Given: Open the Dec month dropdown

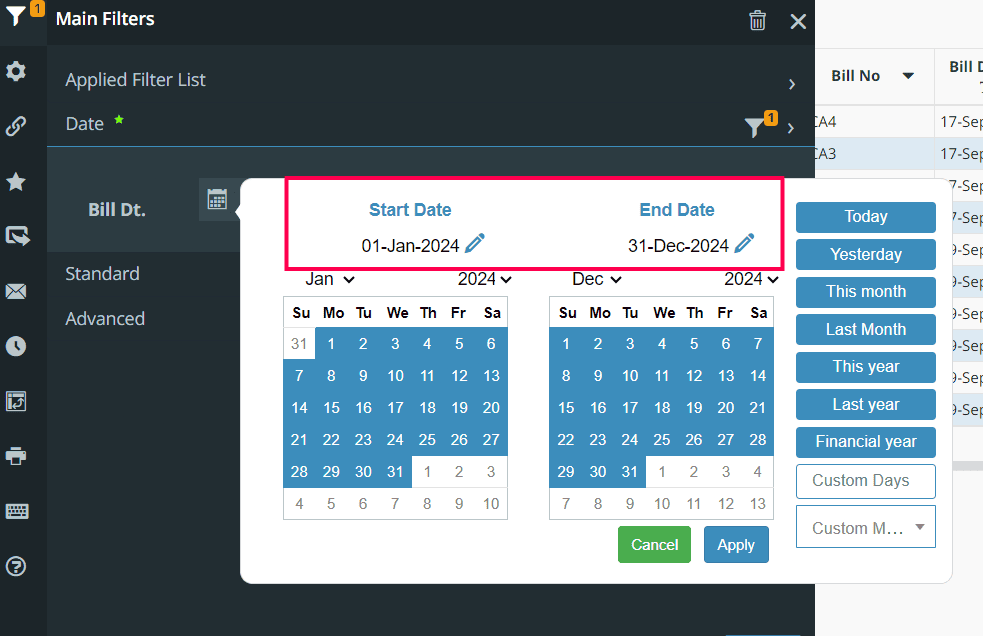Looking at the screenshot, I should tap(597, 279).
